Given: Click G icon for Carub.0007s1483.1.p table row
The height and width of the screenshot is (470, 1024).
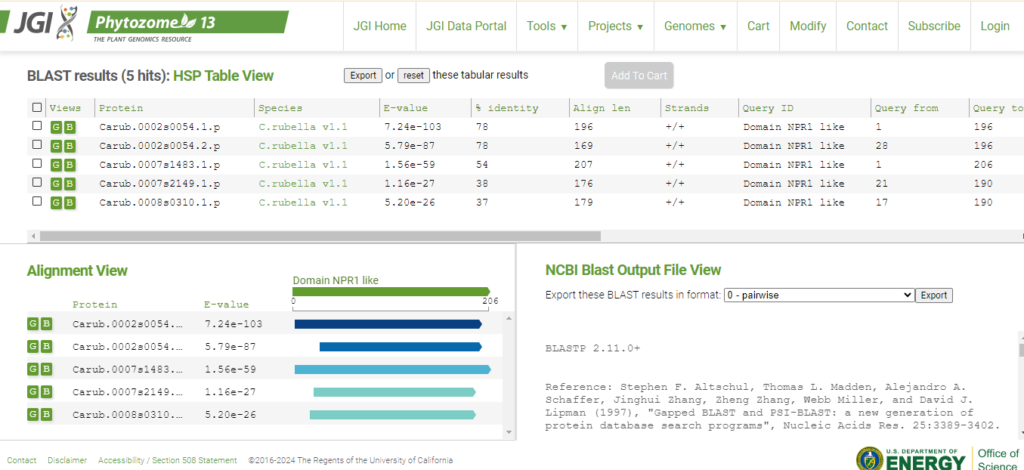Looking at the screenshot, I should pos(56,165).
